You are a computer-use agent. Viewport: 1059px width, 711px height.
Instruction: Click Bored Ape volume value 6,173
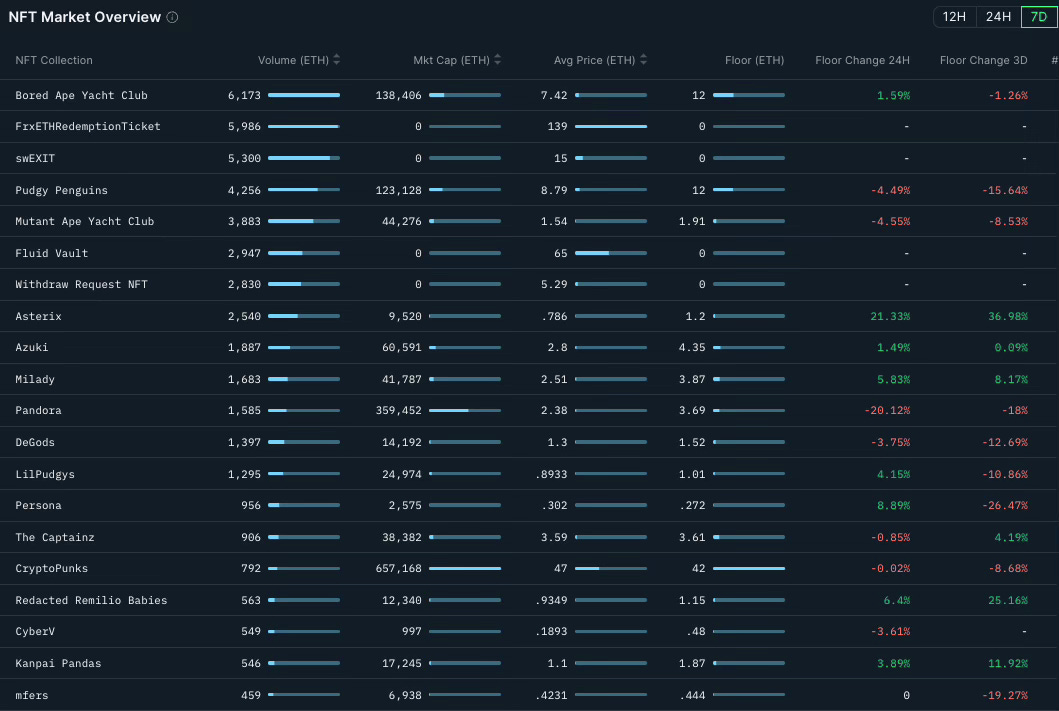coord(244,95)
